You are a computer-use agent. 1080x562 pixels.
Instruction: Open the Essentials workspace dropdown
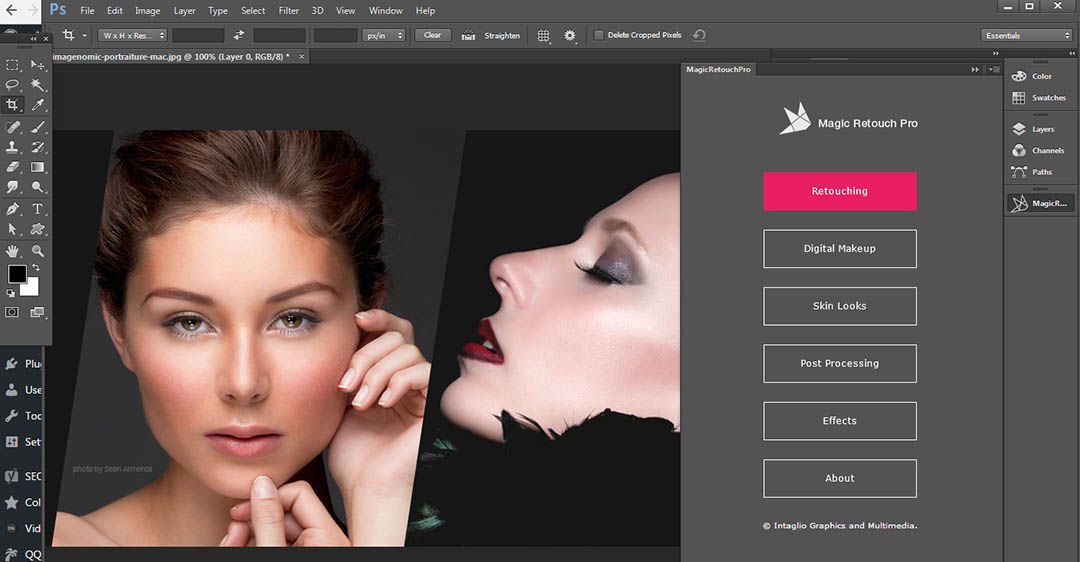click(x=1026, y=35)
